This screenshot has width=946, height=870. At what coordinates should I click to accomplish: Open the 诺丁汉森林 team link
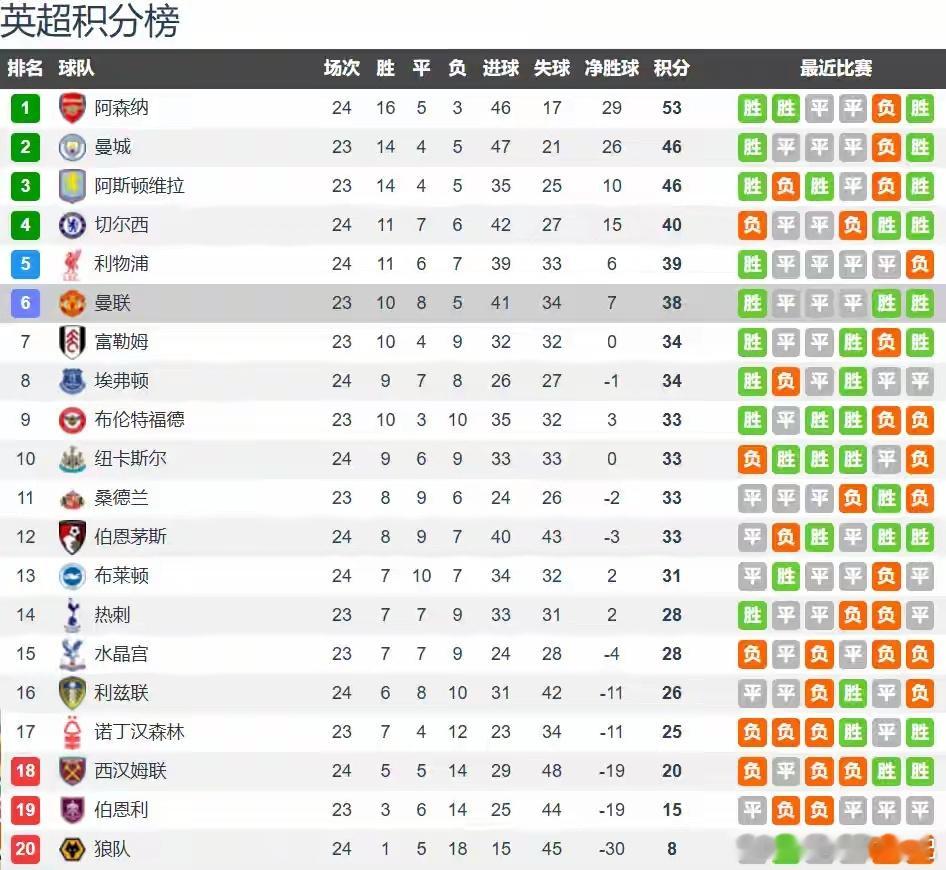139,732
